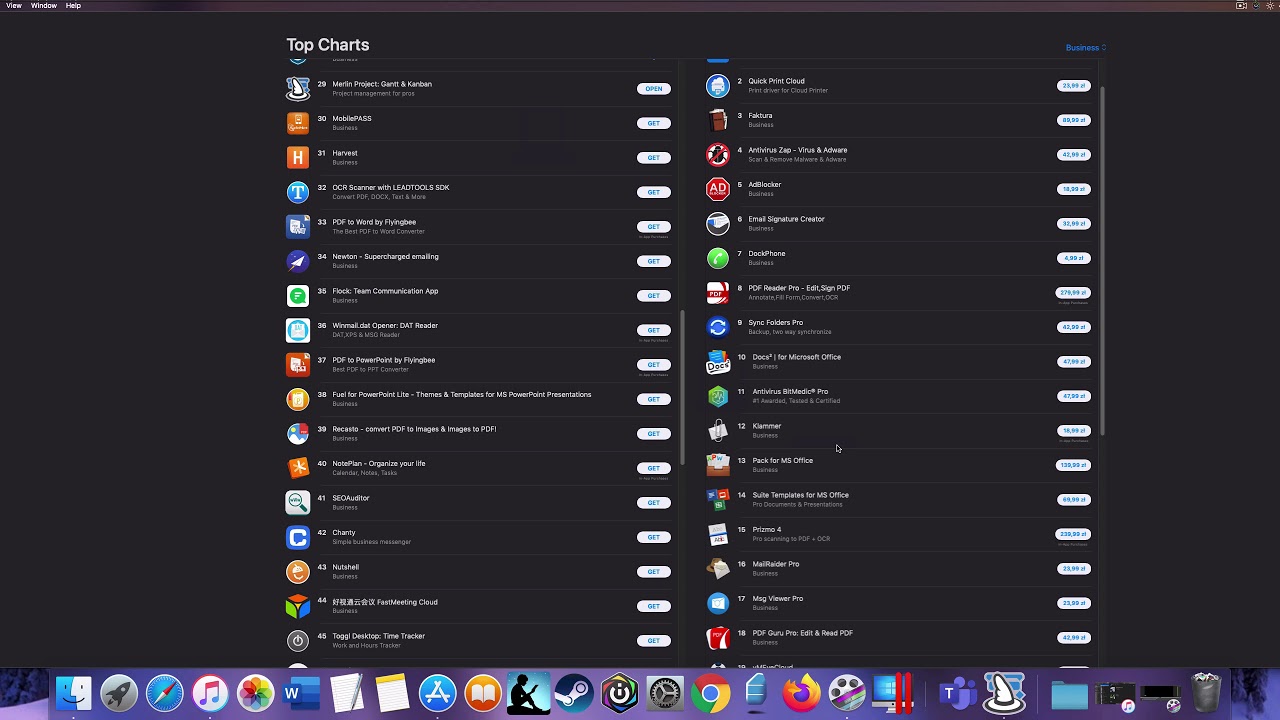Open the App Store from the Dock
This screenshot has width=1280, height=720.
[x=437, y=693]
